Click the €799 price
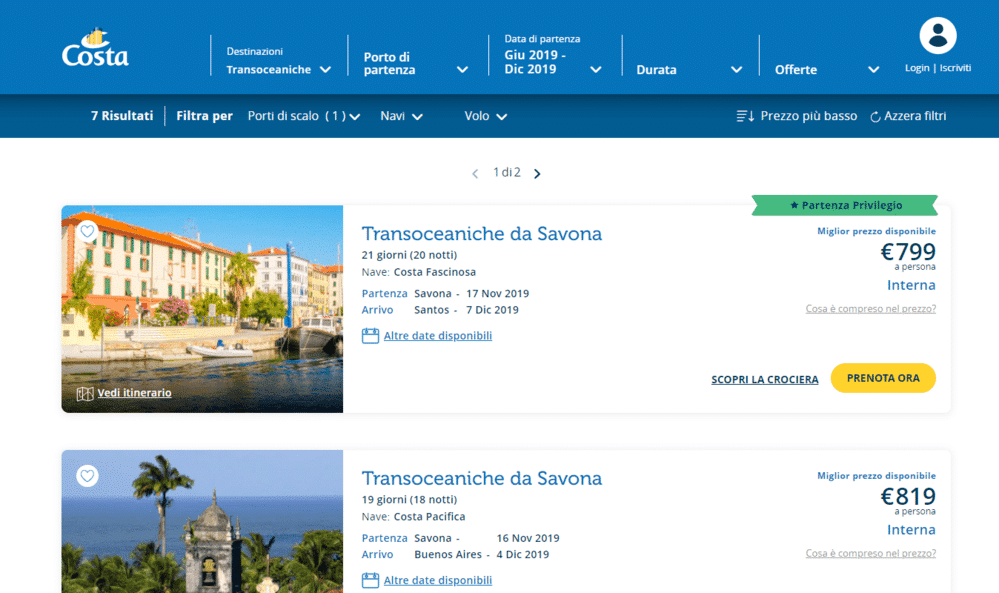 coord(908,252)
